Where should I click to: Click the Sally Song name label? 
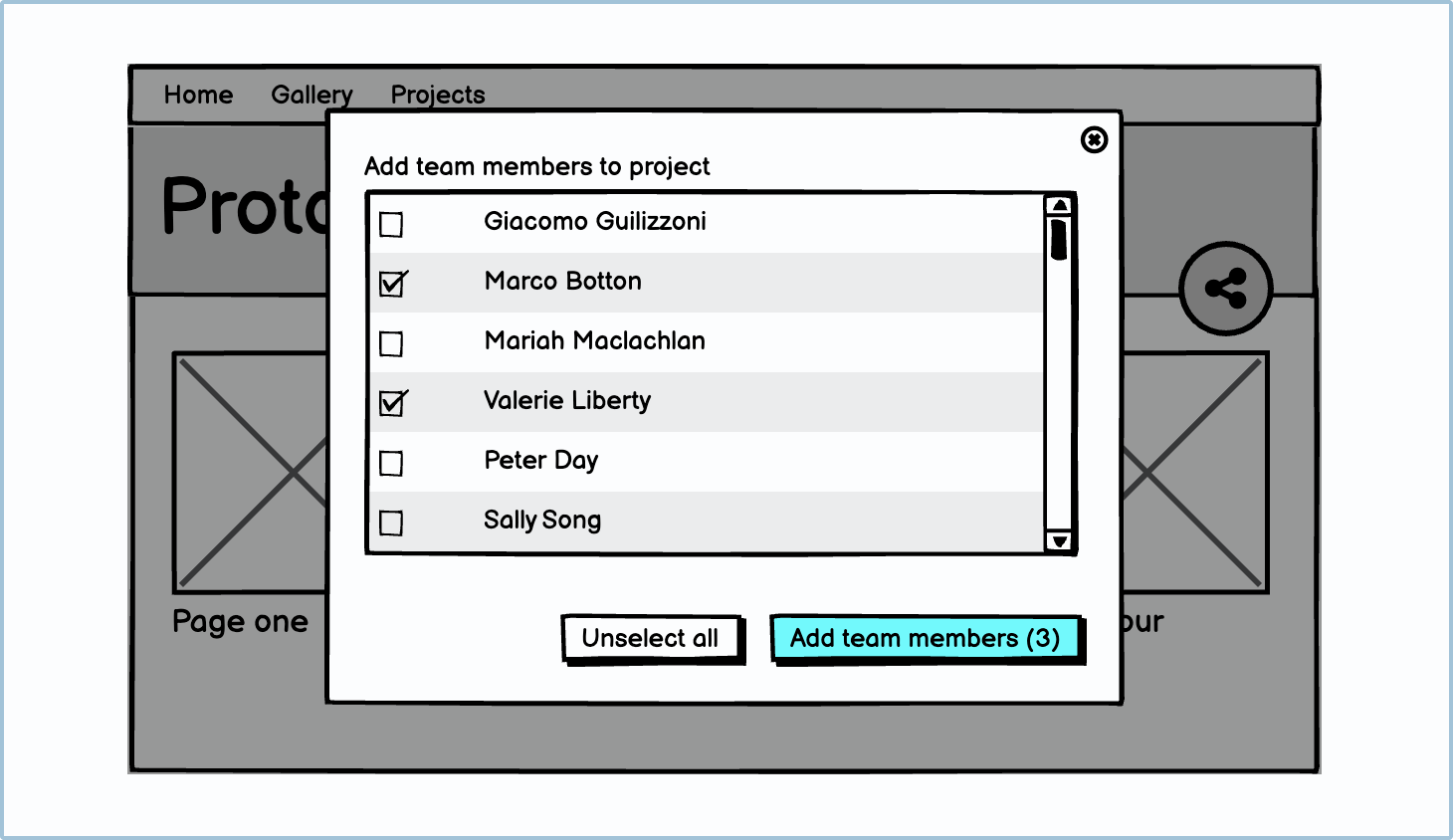[542, 521]
